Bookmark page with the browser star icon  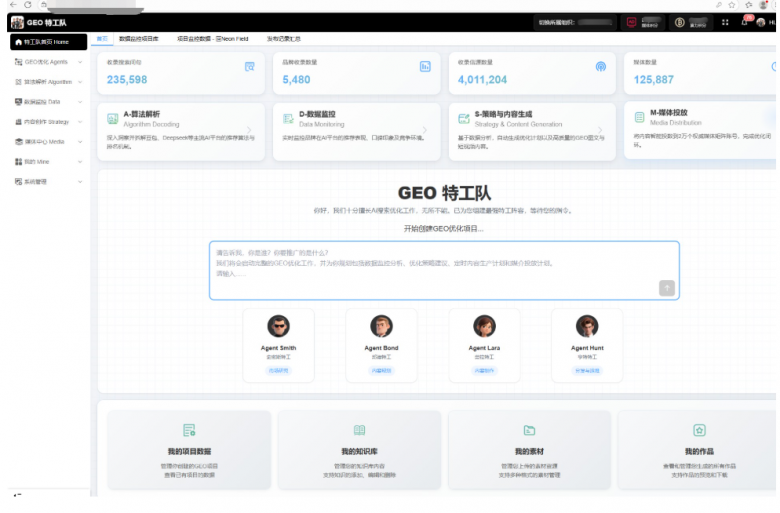pyautogui.click(x=732, y=5)
